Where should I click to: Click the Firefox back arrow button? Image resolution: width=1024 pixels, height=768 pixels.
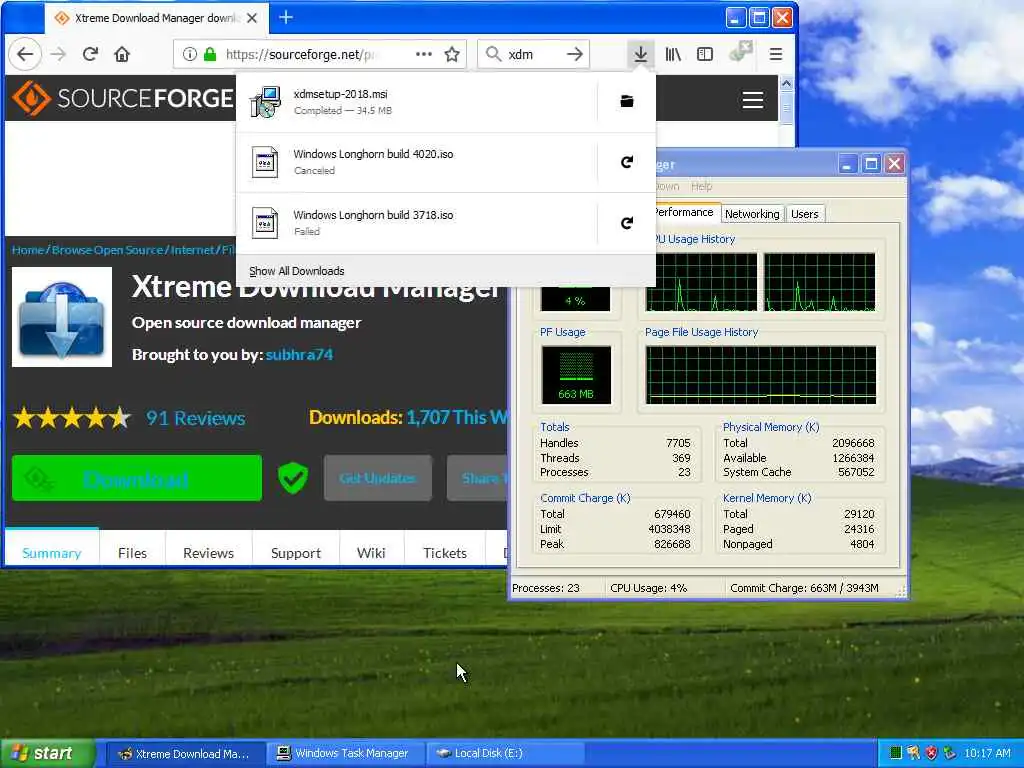25,54
